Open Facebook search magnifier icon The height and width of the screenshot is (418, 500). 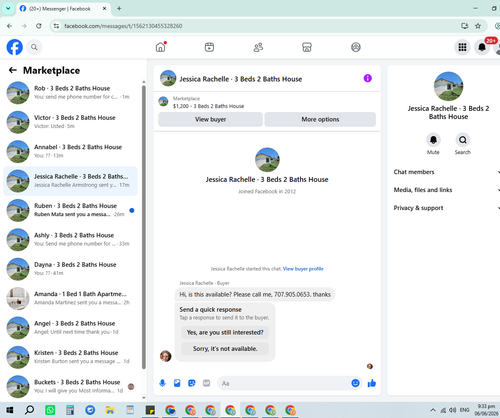[34, 47]
